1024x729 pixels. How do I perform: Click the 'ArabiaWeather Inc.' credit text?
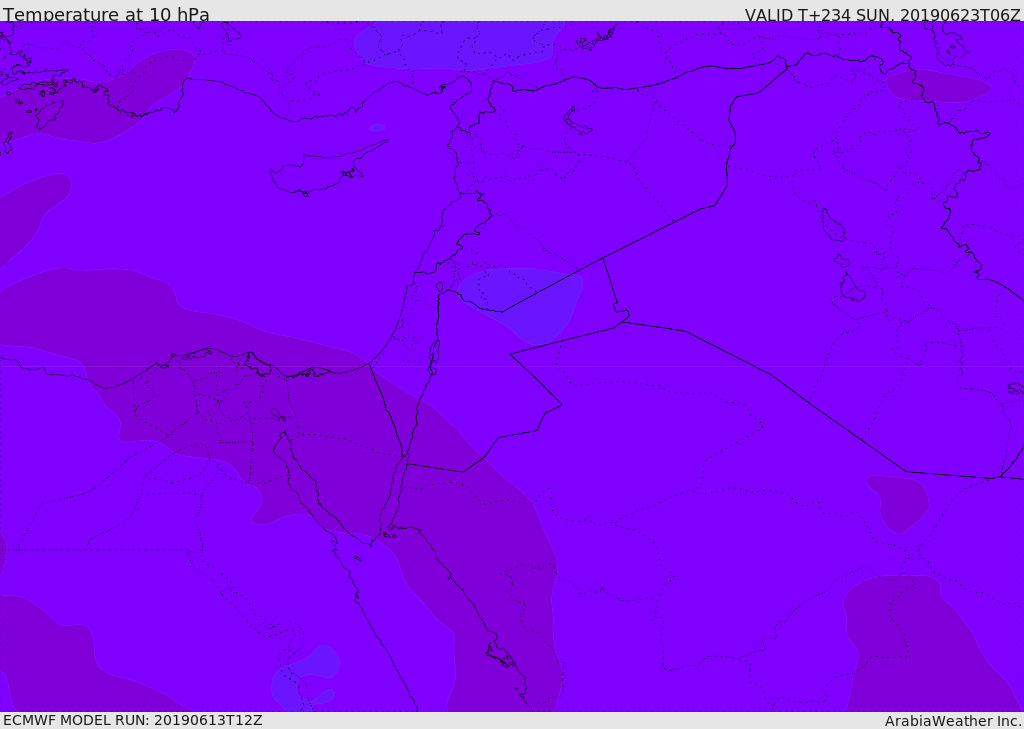coord(952,721)
